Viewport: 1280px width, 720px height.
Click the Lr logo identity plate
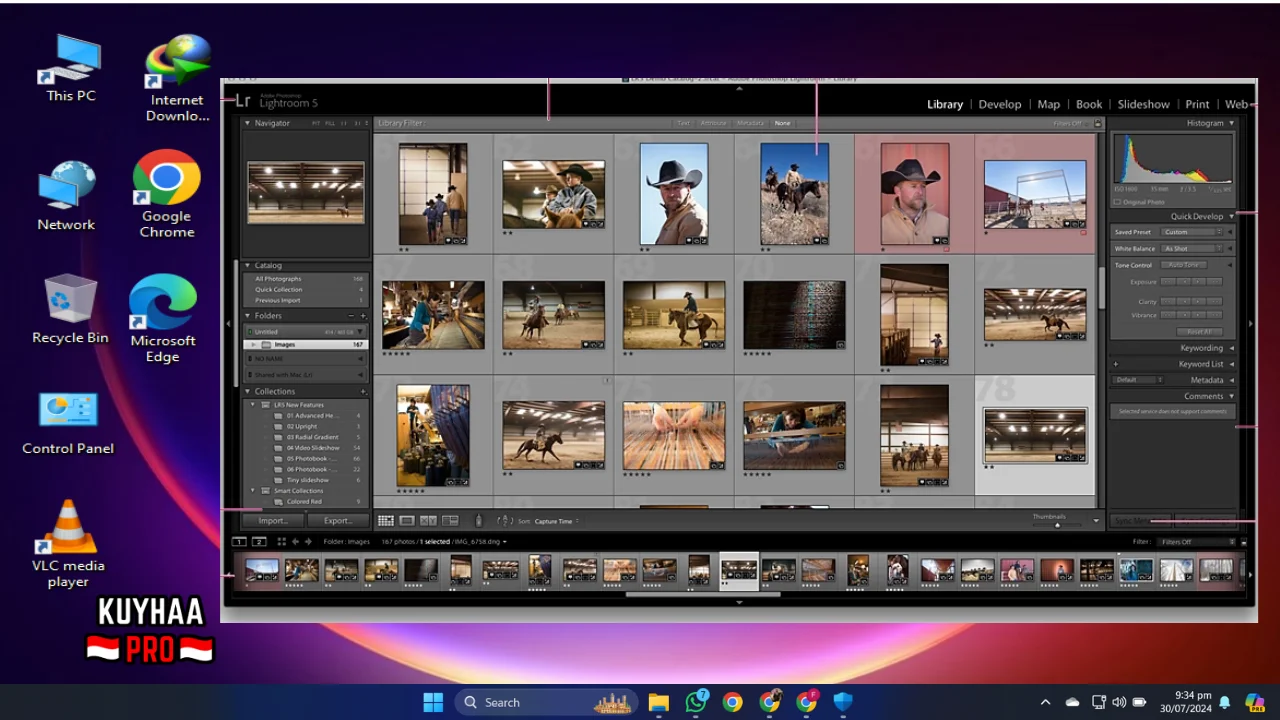tap(243, 101)
